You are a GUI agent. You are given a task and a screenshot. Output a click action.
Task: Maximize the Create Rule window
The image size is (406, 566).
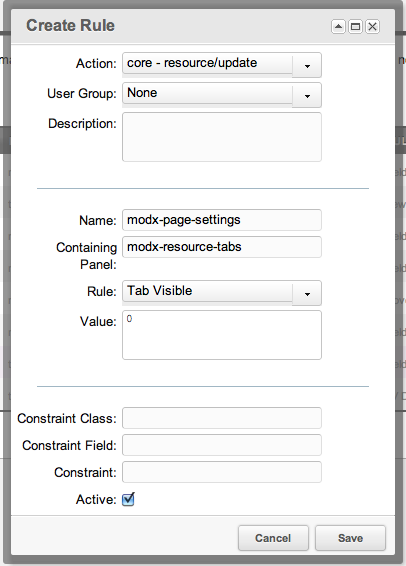click(x=355, y=26)
